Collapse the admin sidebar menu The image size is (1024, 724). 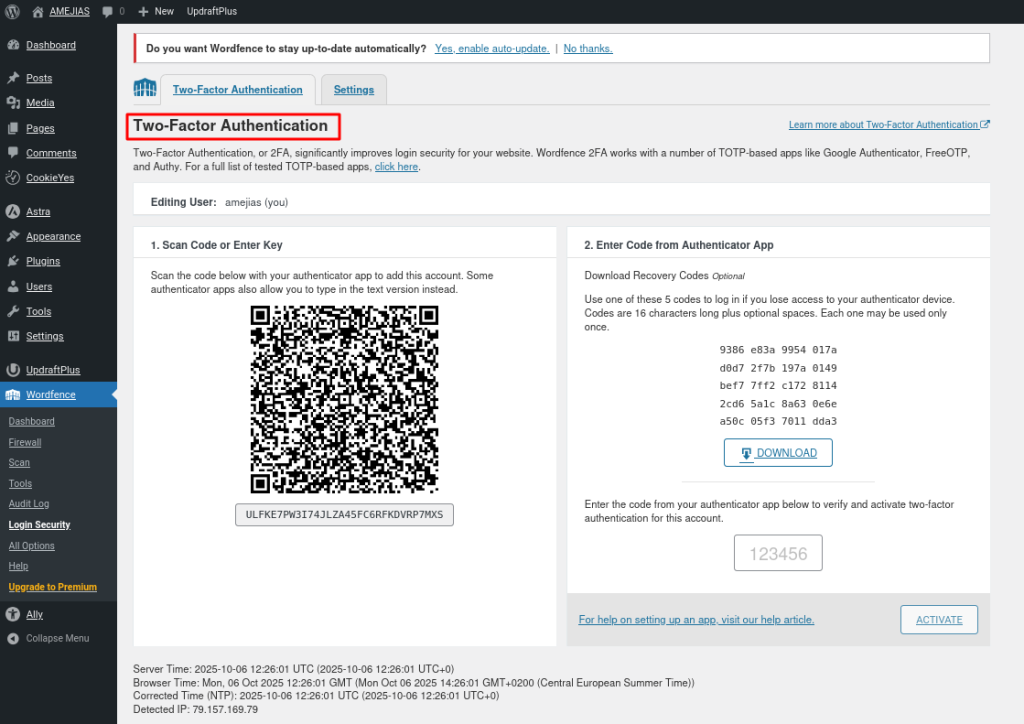(x=57, y=638)
